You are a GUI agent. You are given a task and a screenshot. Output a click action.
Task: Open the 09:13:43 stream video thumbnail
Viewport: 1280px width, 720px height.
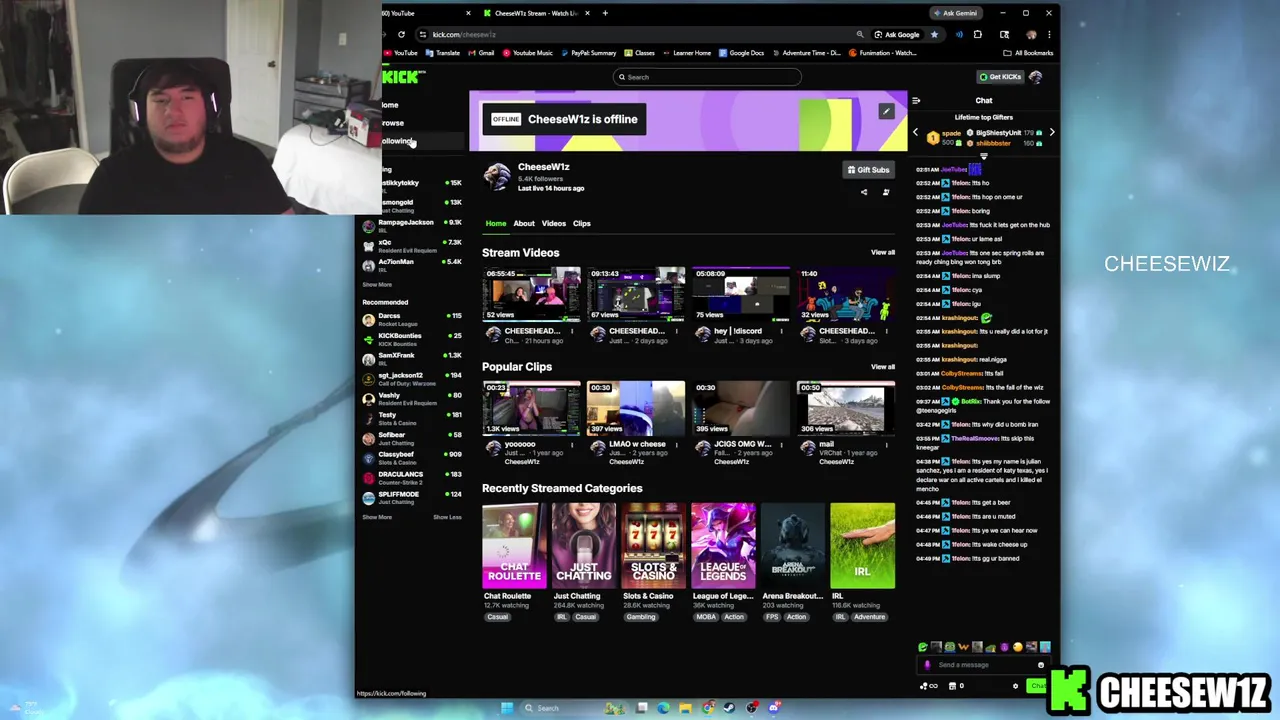636,294
